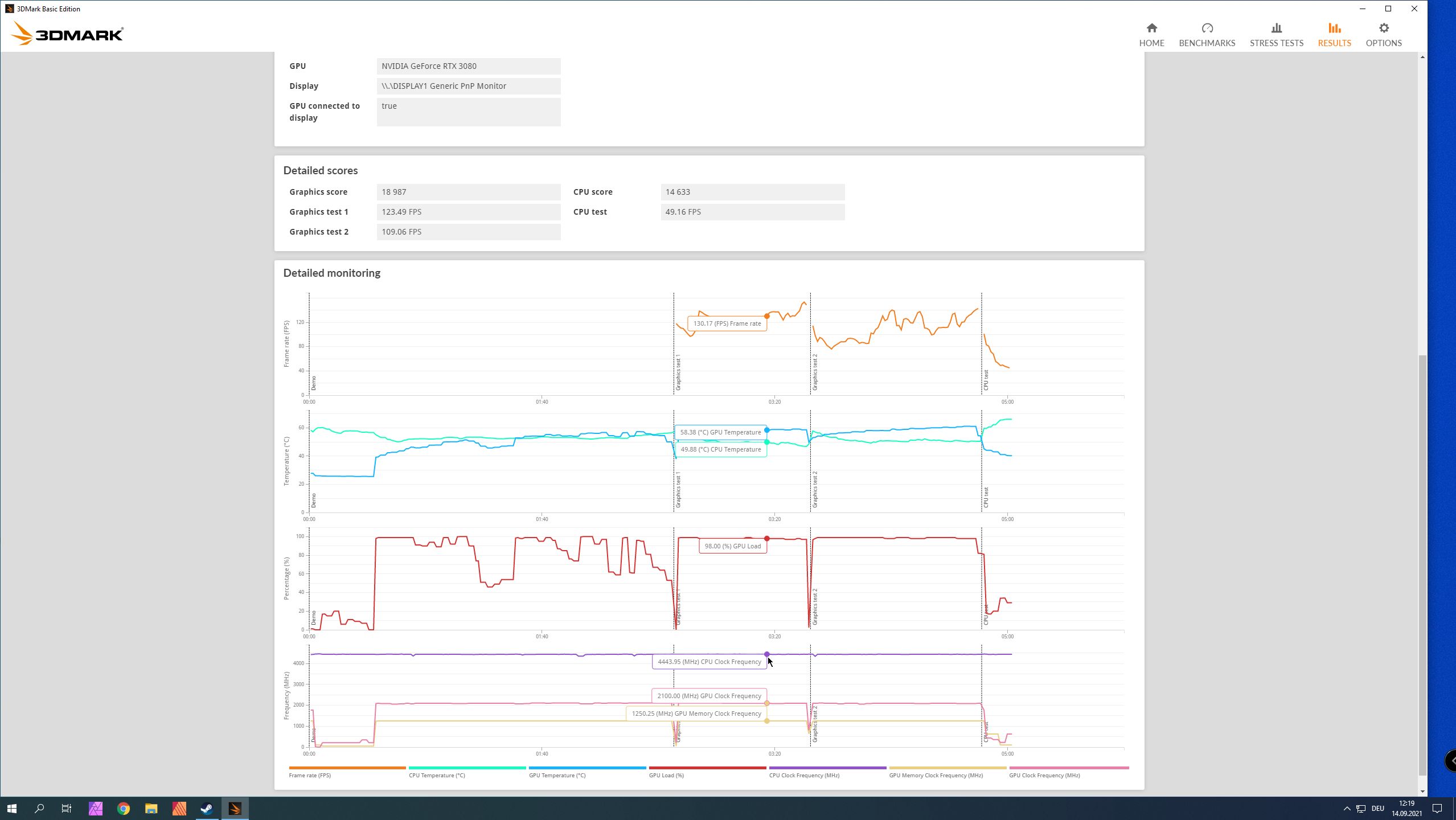Open the Windows search icon
This screenshot has width=1456, height=820.
[39, 808]
